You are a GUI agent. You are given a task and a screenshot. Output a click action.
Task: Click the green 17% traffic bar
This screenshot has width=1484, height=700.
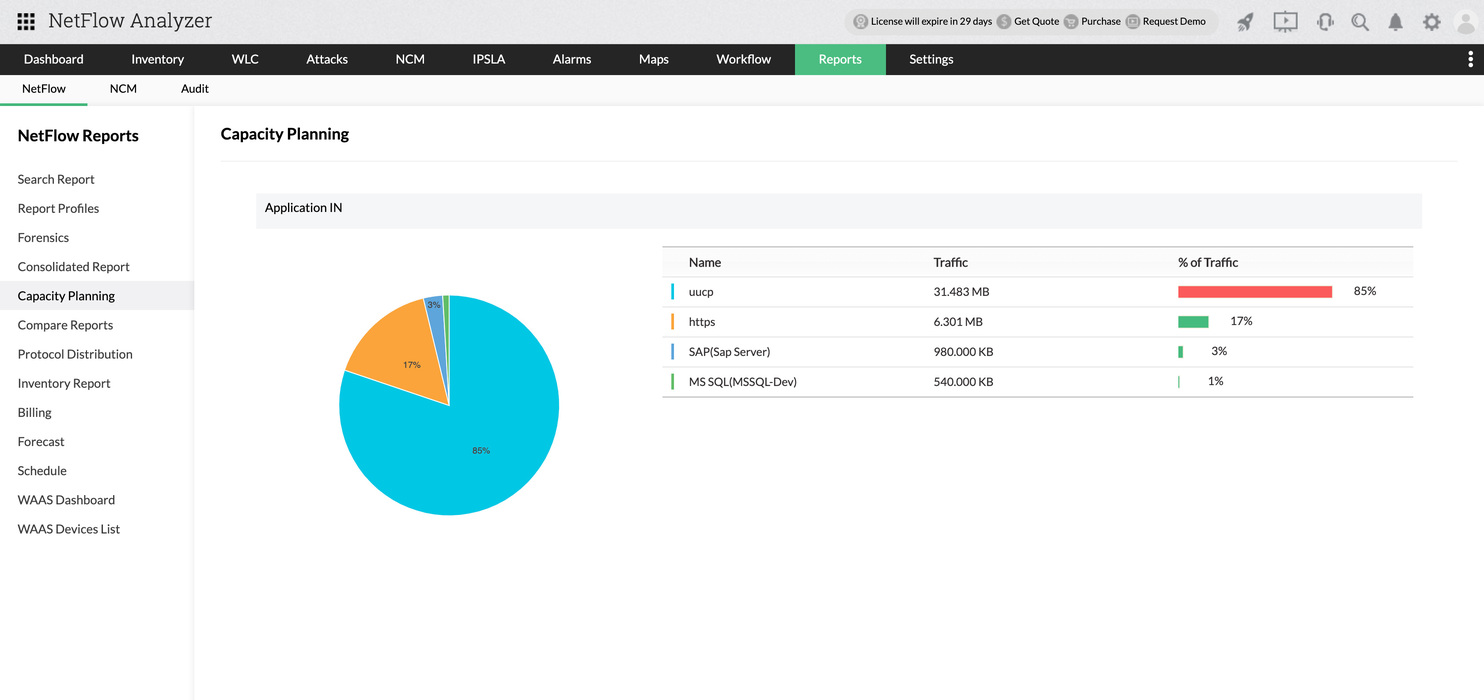1193,322
